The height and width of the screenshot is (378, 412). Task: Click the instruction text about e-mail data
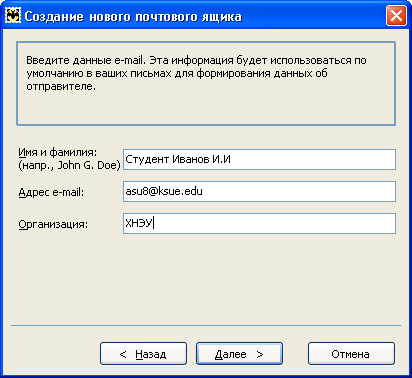[x=196, y=73]
